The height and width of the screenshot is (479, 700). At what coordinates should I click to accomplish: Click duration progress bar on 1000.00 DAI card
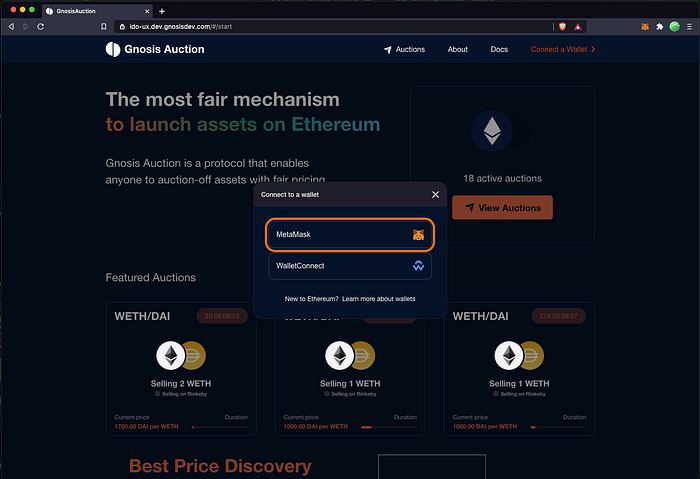coord(558,427)
